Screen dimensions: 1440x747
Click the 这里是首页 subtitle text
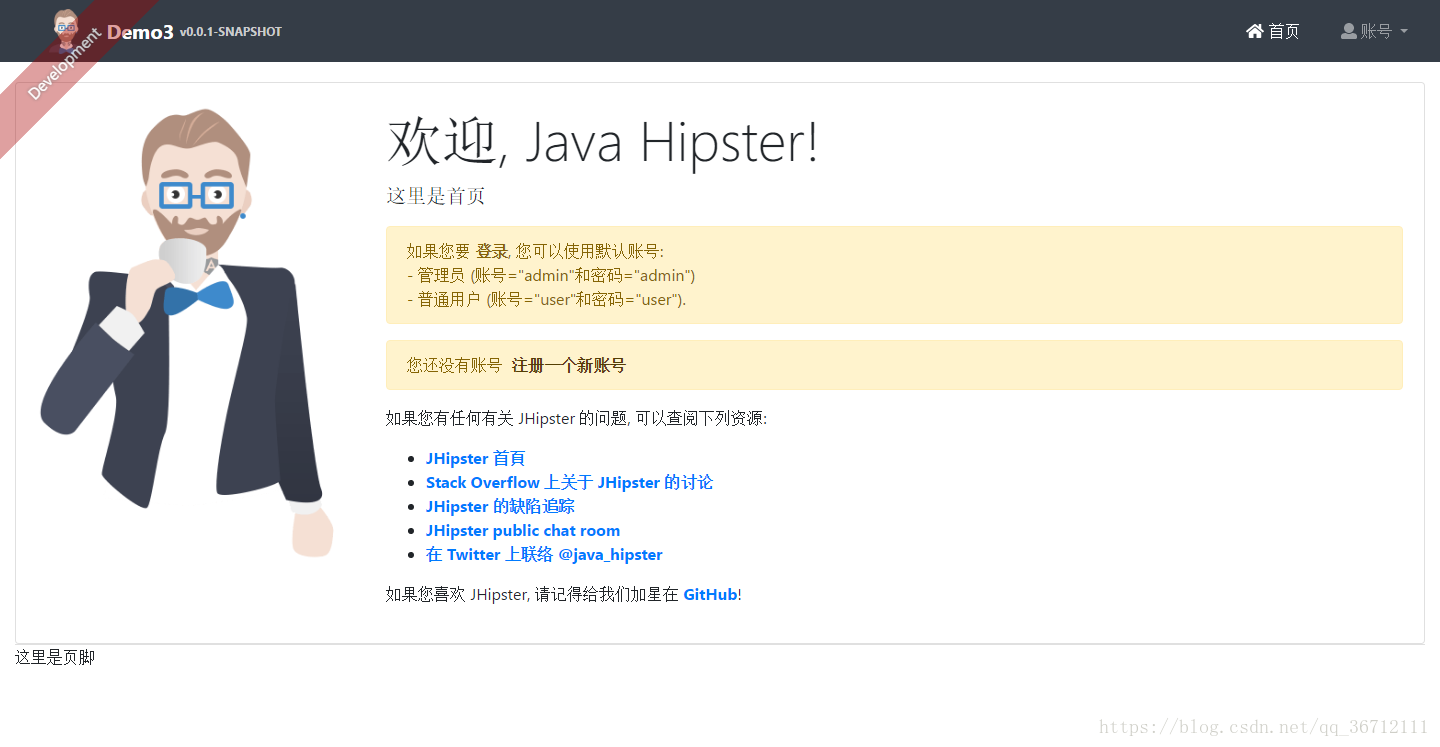point(436,196)
